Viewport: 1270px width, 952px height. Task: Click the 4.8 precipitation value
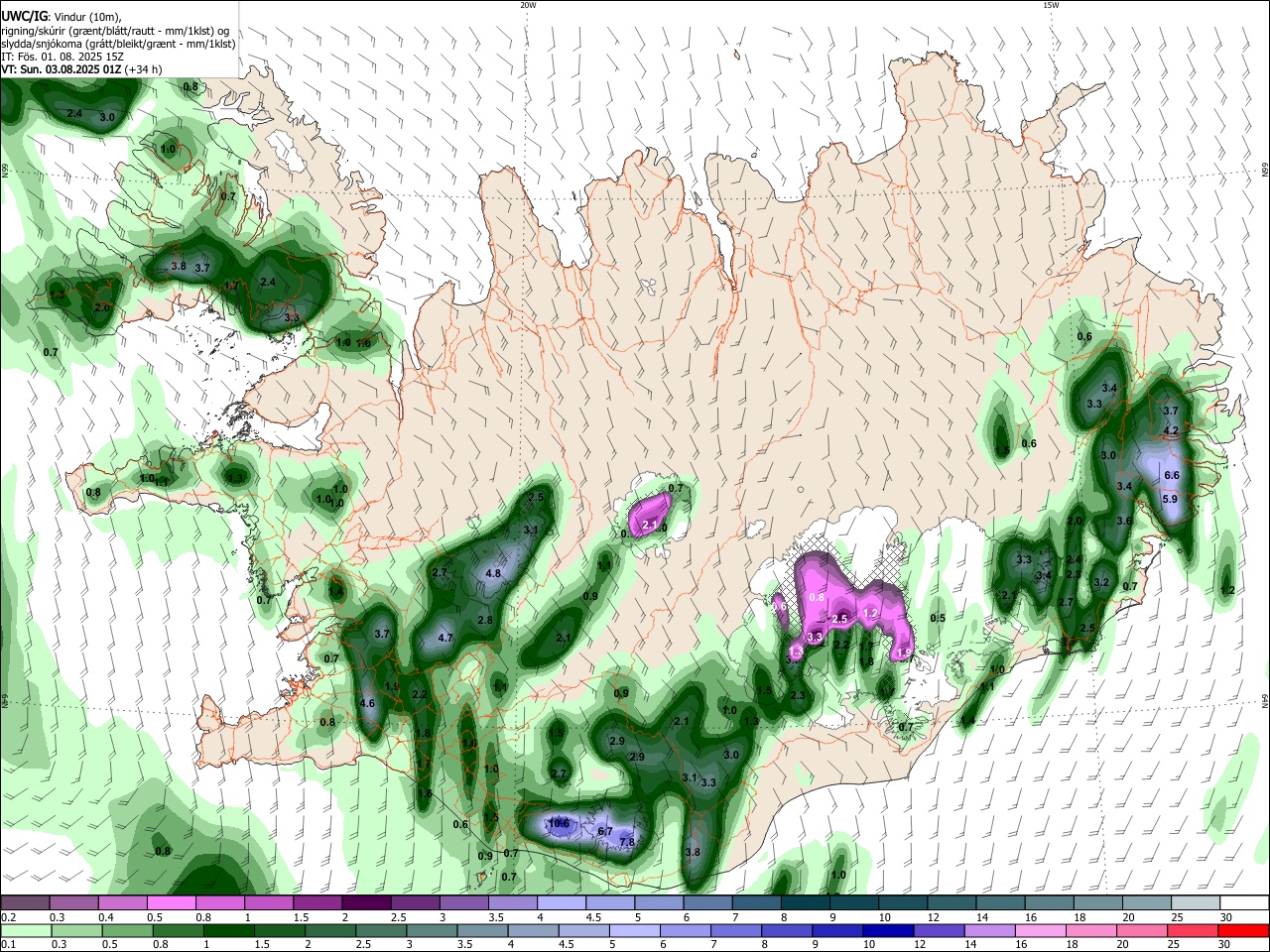click(x=493, y=573)
